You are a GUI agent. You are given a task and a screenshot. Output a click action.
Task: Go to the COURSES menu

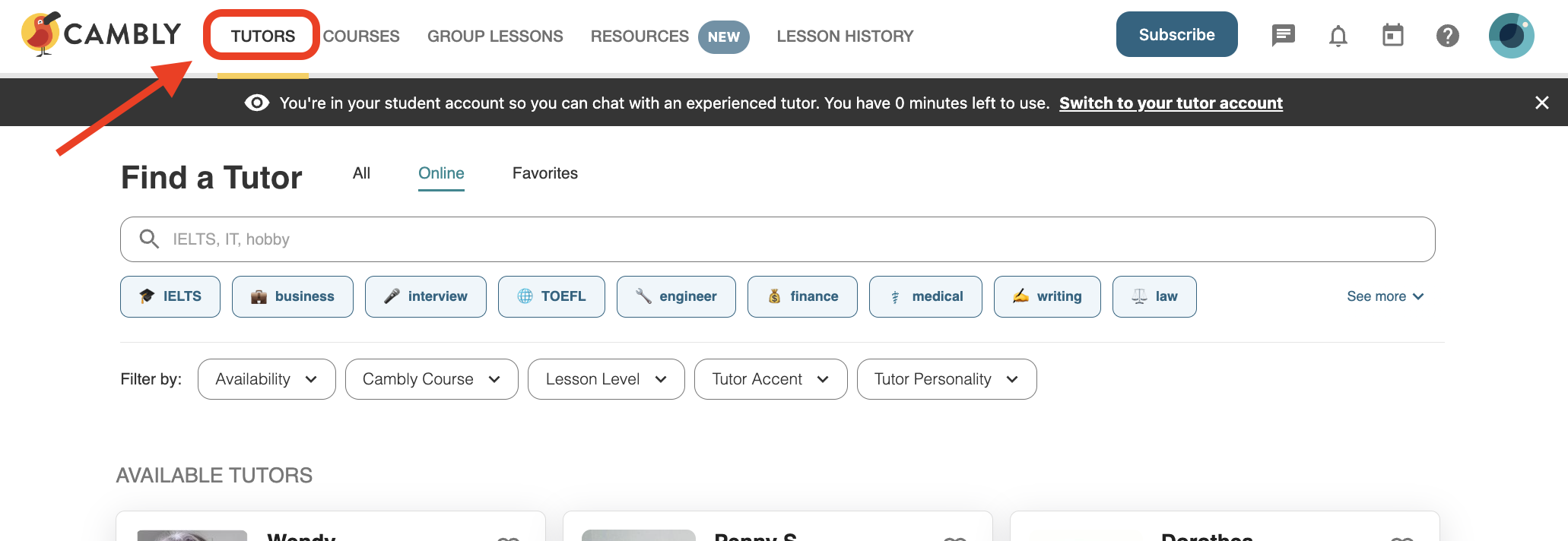click(361, 36)
